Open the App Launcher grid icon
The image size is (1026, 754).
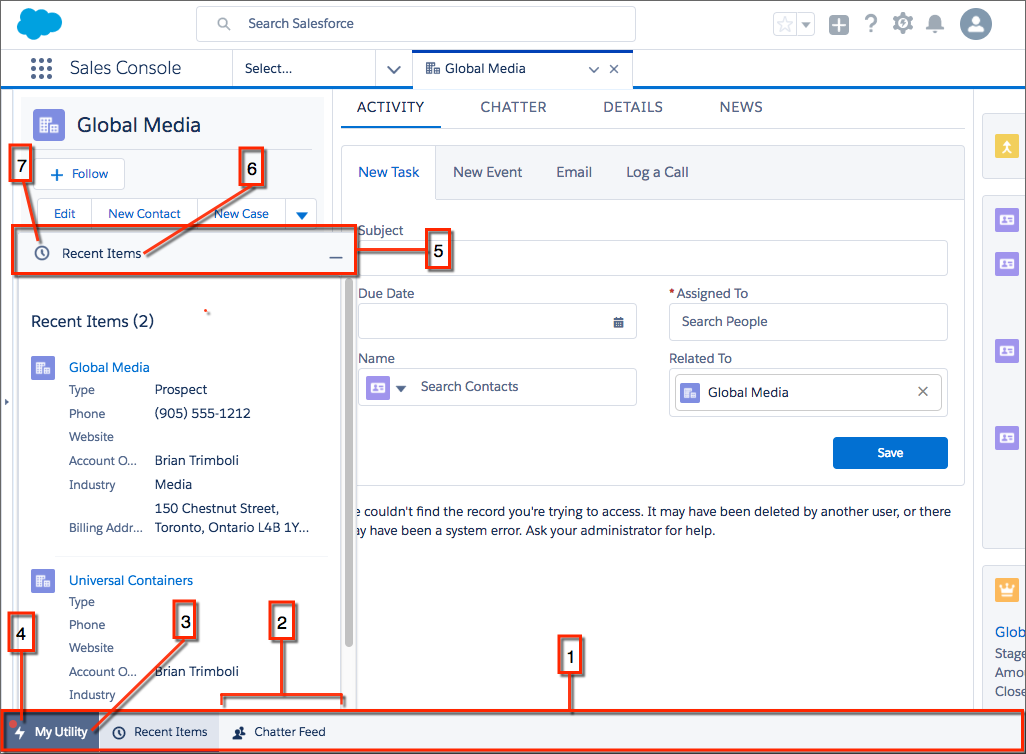41,68
